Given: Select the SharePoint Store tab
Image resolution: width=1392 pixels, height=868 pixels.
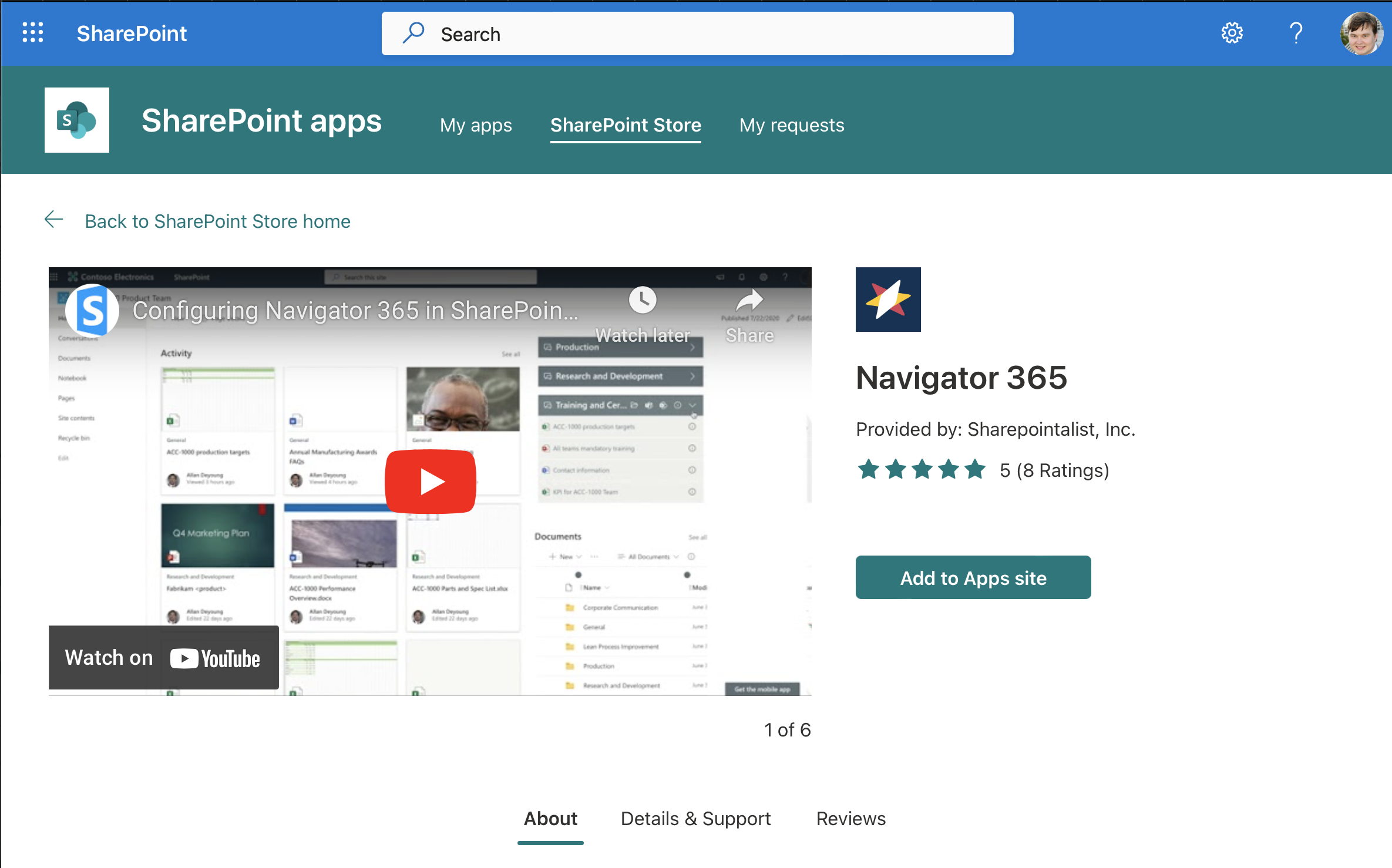Looking at the screenshot, I should click(x=626, y=125).
